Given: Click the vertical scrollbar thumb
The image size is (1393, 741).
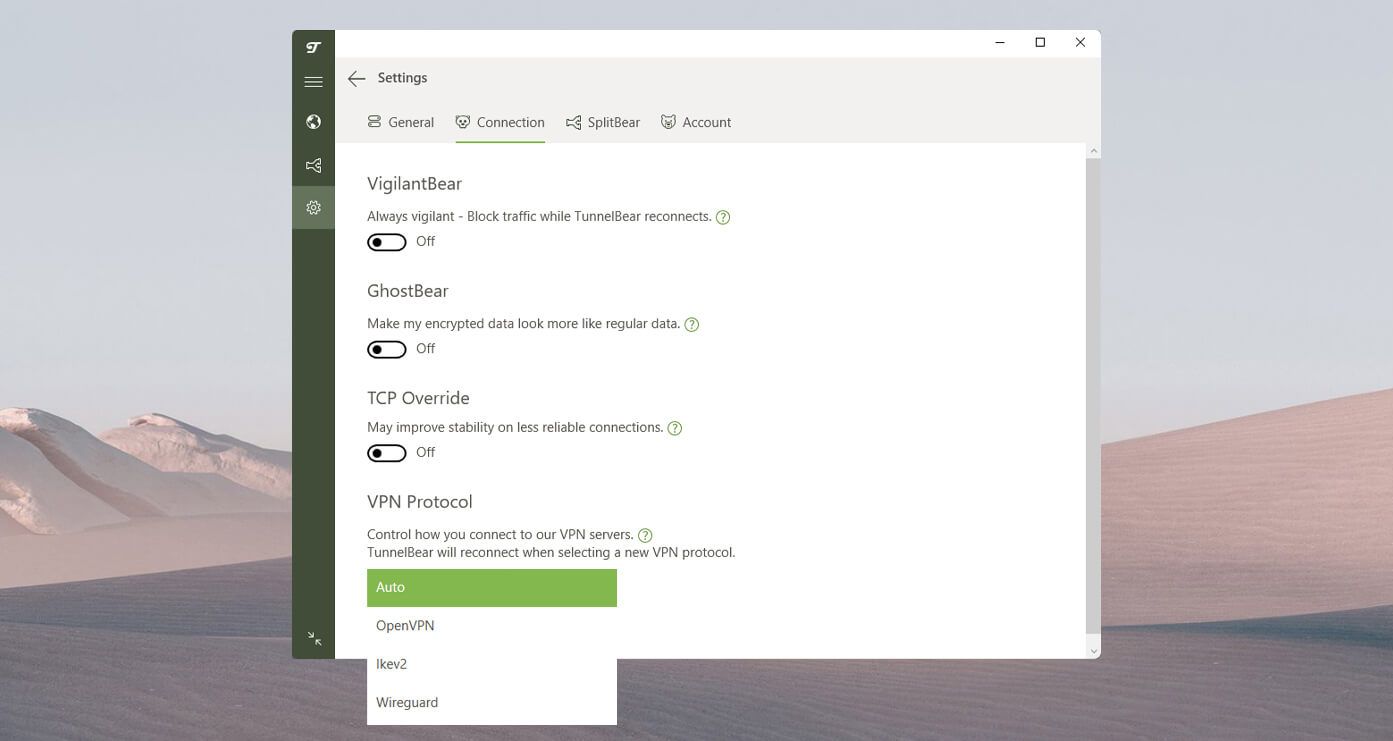Looking at the screenshot, I should click(x=1093, y=396).
